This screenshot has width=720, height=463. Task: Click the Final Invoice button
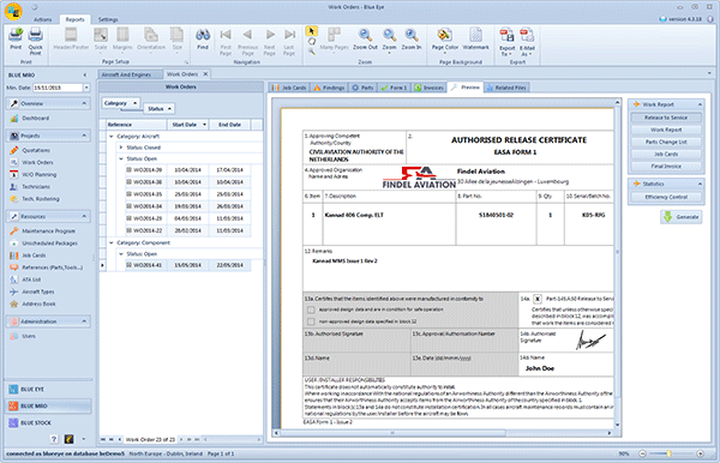point(666,166)
